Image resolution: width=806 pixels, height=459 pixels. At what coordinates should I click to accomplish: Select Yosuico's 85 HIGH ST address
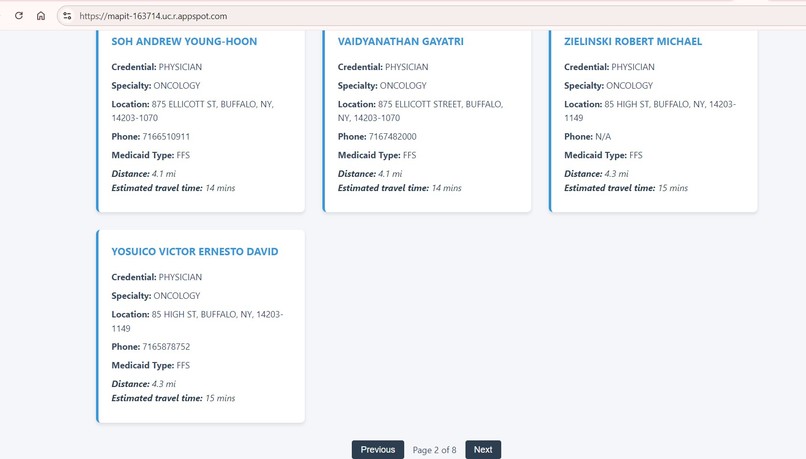(197, 321)
